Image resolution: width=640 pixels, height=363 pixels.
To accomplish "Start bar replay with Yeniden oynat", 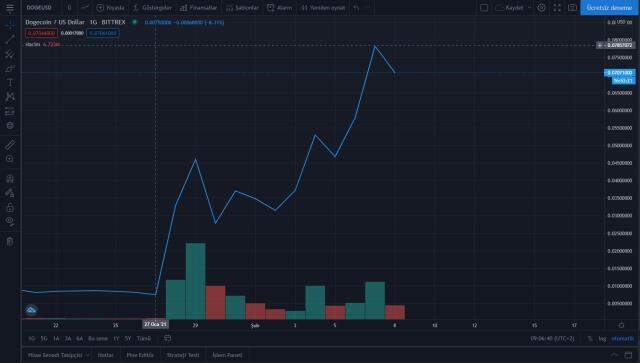I will pyautogui.click(x=323, y=7).
